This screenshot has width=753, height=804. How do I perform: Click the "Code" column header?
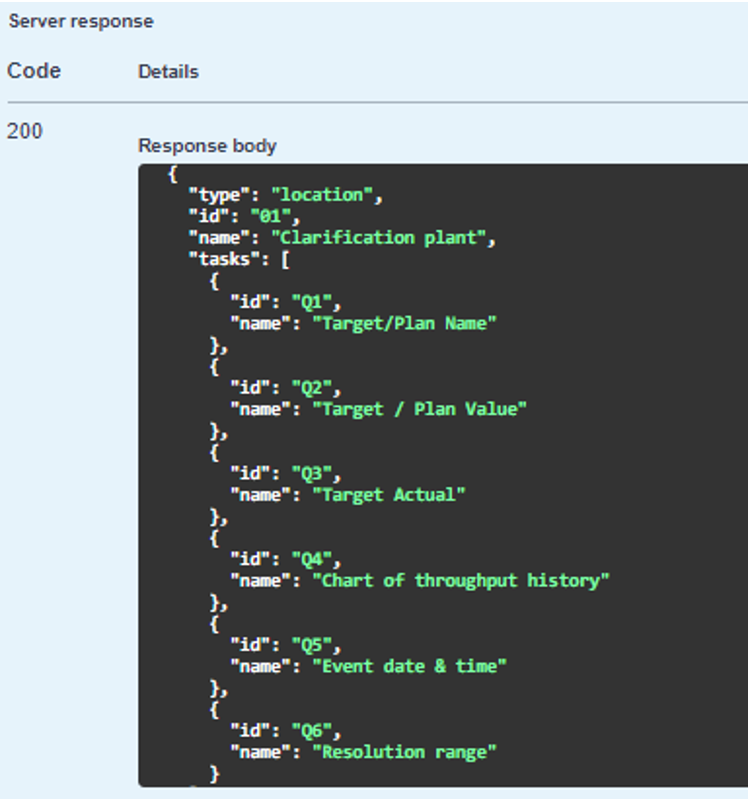coord(34,71)
